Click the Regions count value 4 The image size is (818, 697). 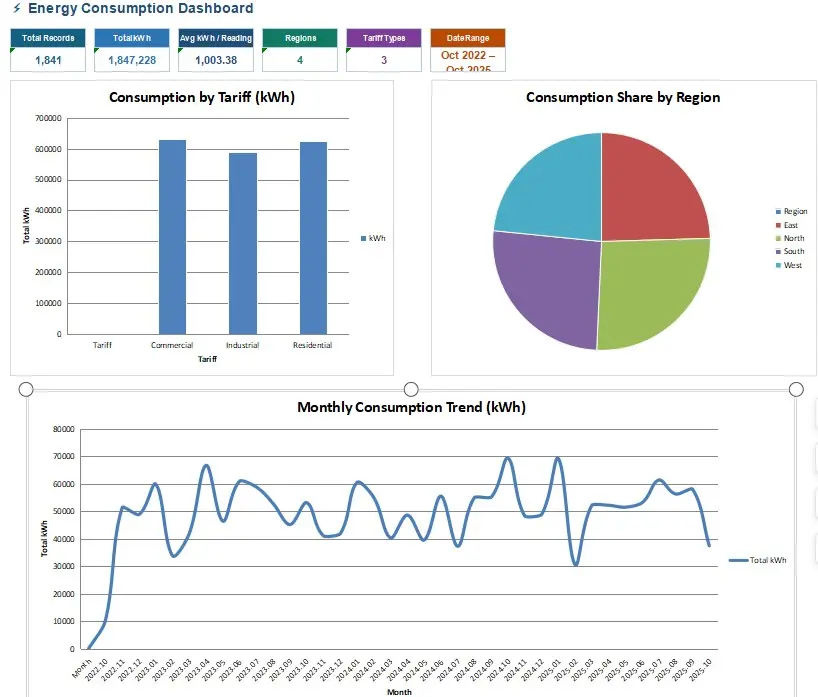[300, 60]
